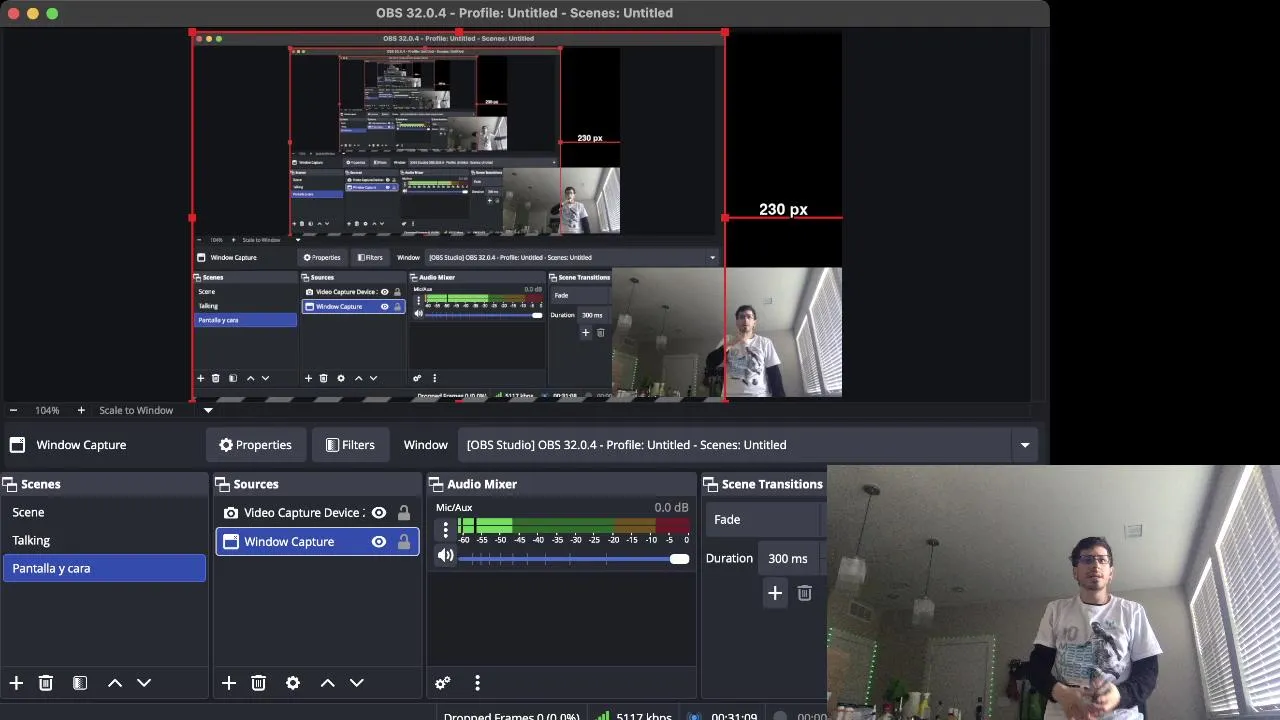The height and width of the screenshot is (720, 1280).
Task: Select the Video Capture Device source
Action: tap(317, 513)
